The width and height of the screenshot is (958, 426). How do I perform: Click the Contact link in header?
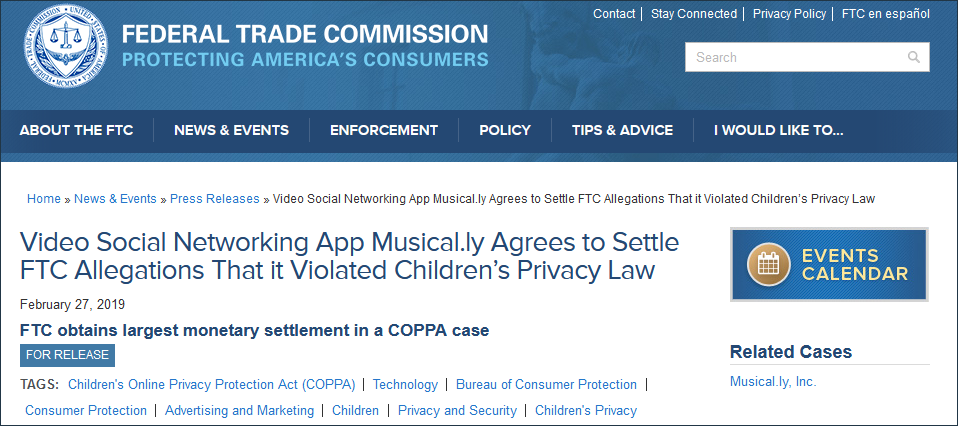614,14
